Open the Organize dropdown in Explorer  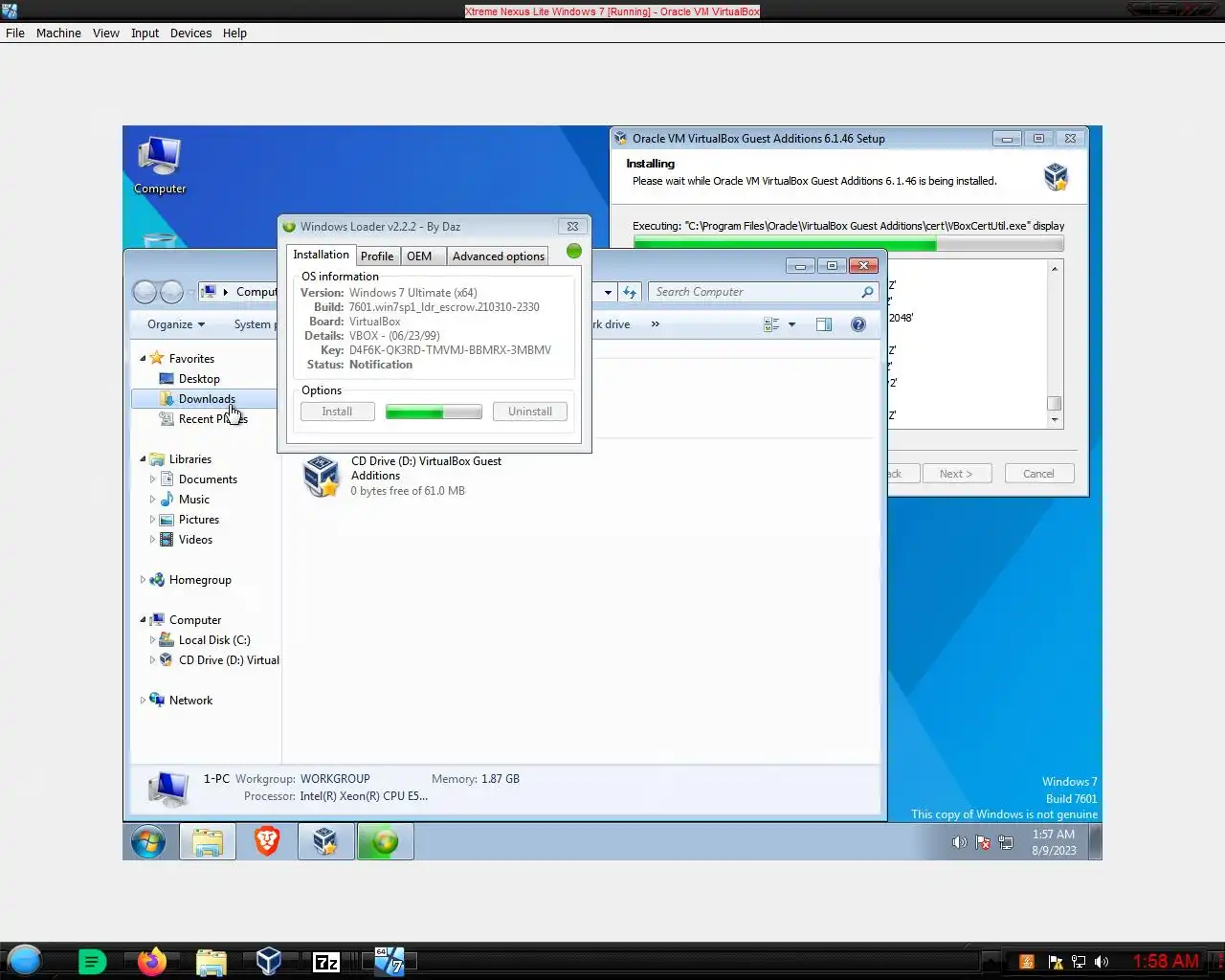pos(176,324)
